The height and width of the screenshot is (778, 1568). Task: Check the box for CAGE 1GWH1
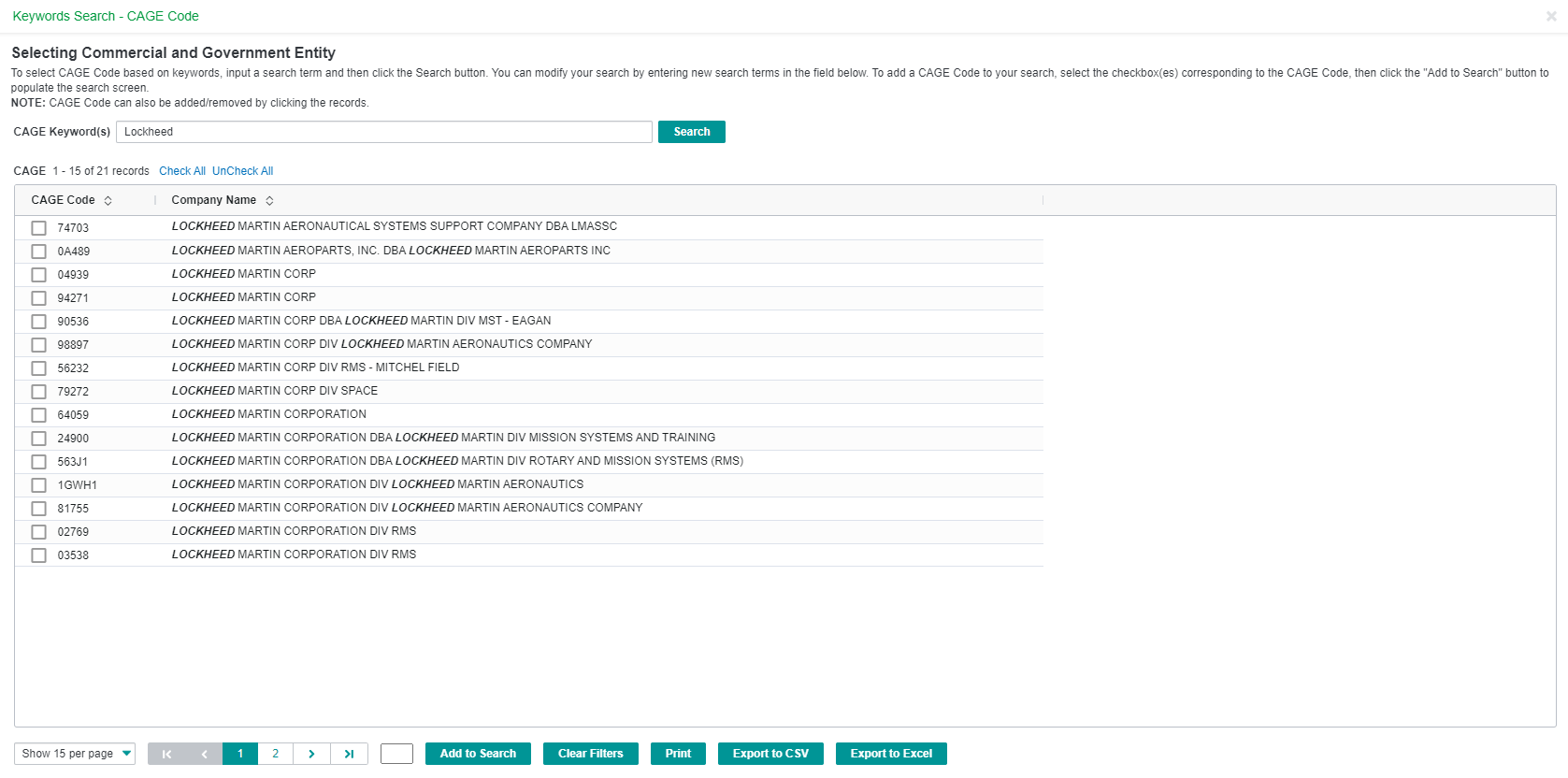38,485
